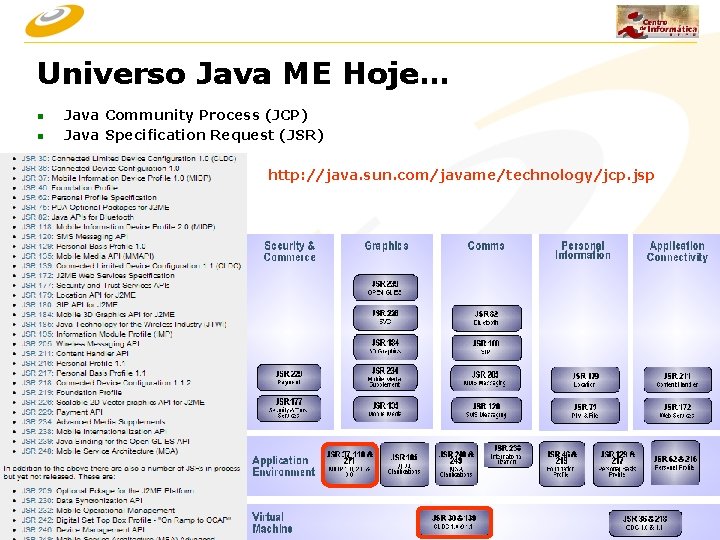Click the orange swirl logo at top left

coord(55,20)
